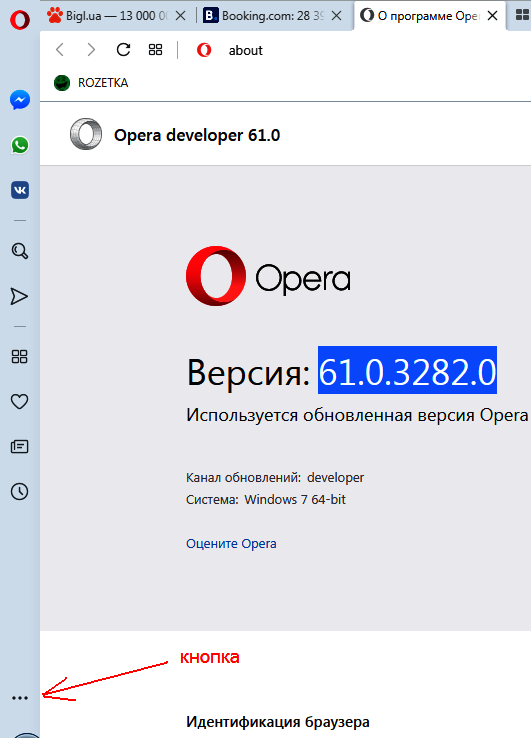Image resolution: width=531 pixels, height=738 pixels.
Task: Click the Оцените Opera link
Action: tap(231, 544)
